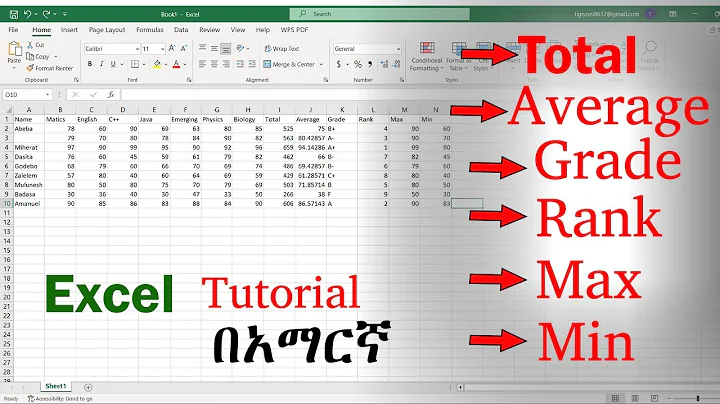This screenshot has width=720, height=404.
Task: Apply red font color
Action: click(x=176, y=64)
